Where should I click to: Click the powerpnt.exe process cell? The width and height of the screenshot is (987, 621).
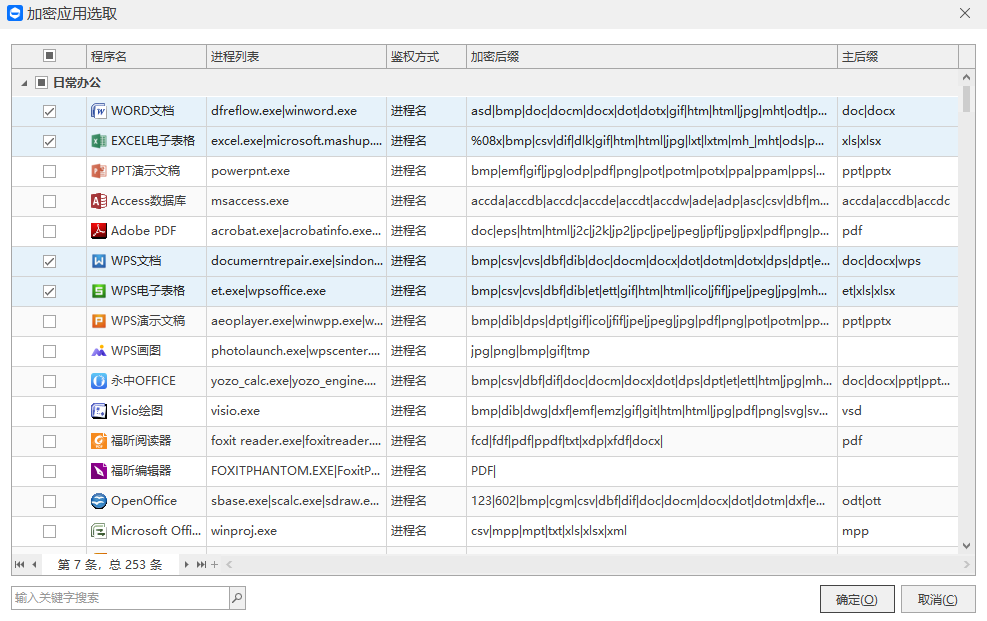(296, 171)
